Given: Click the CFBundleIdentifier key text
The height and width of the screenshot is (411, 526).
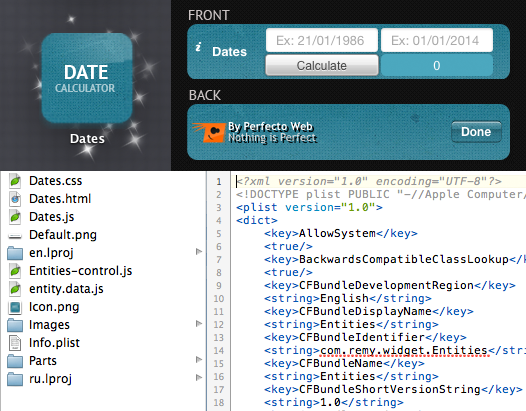Looking at the screenshot, I should coord(362,338).
